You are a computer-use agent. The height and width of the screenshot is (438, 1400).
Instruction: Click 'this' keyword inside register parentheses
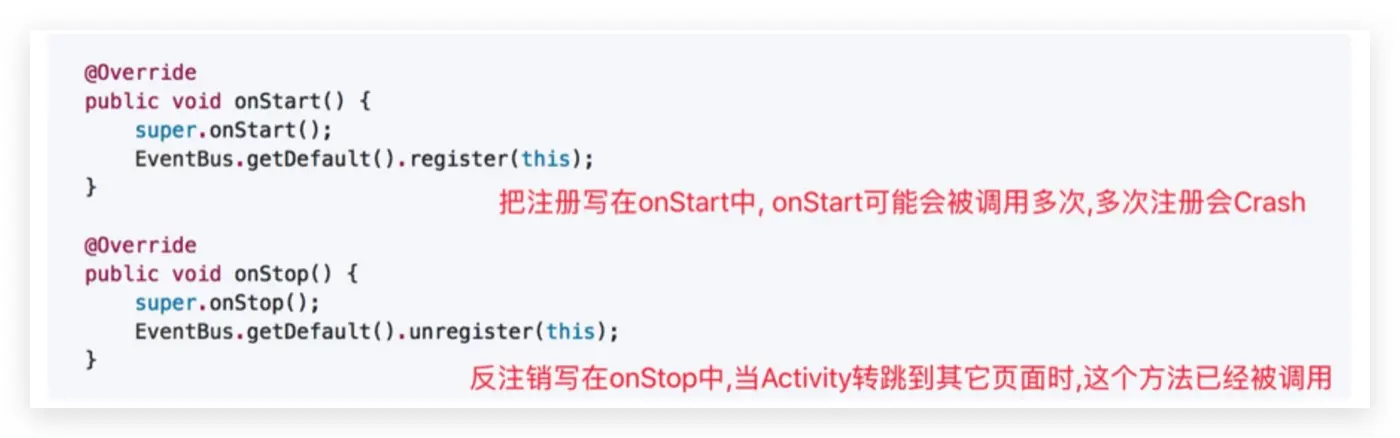pyautogui.click(x=545, y=159)
